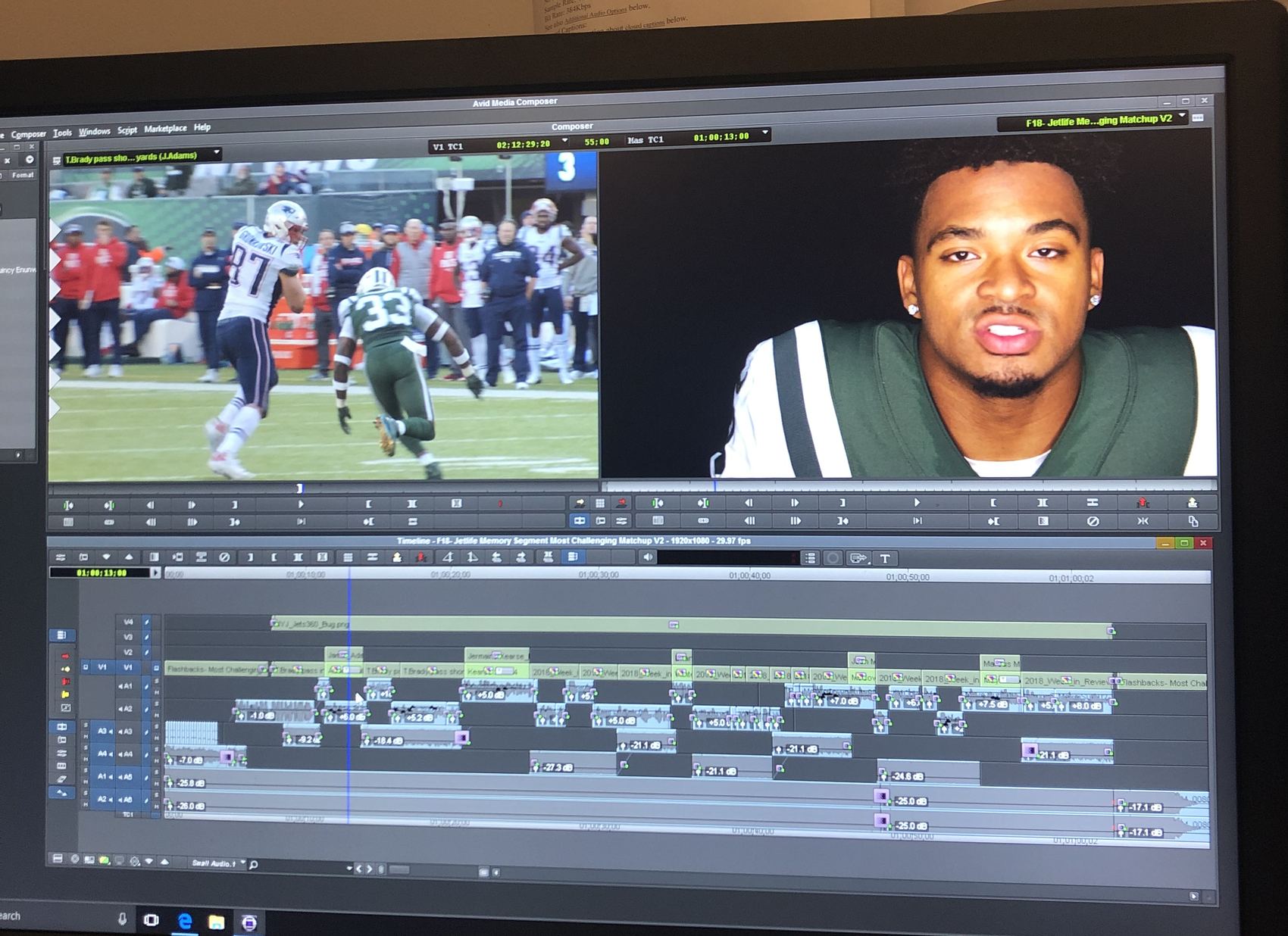Open Title tool T icon in timeline toolbar
This screenshot has height=936, width=1288.
(x=885, y=558)
